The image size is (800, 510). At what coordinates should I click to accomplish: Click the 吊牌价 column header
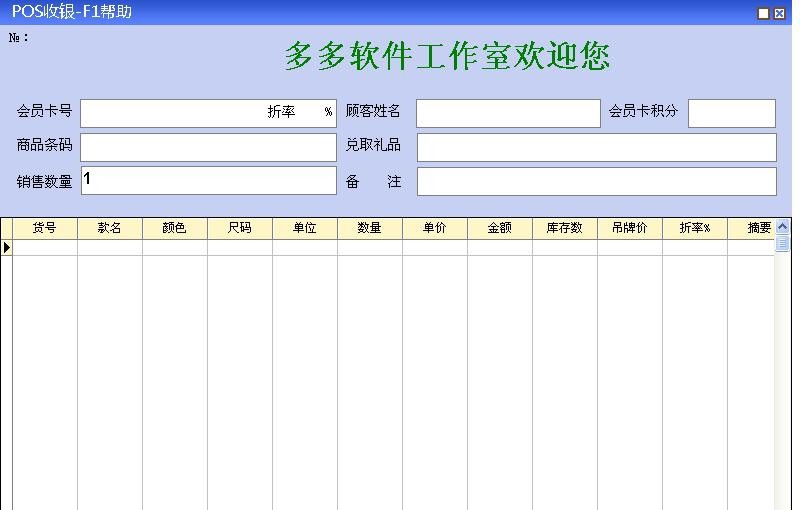(630, 228)
